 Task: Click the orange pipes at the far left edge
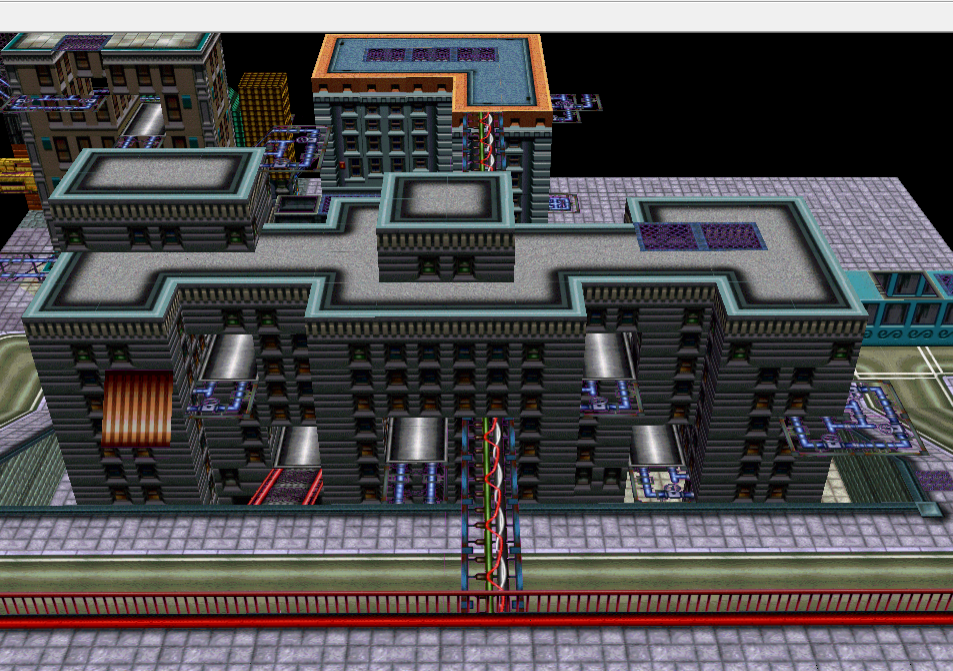click(14, 180)
